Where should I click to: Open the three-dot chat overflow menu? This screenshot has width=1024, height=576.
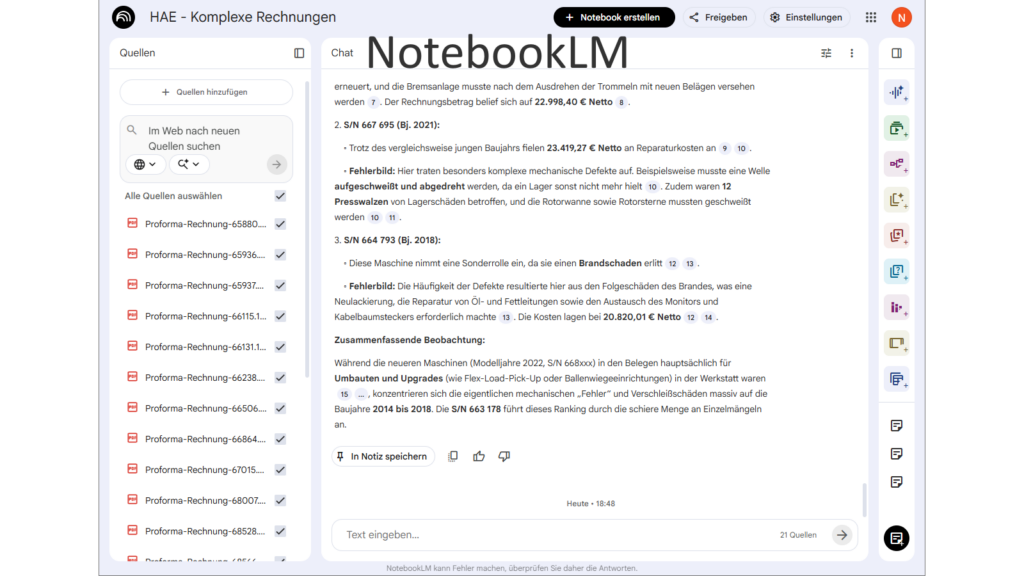pos(851,52)
